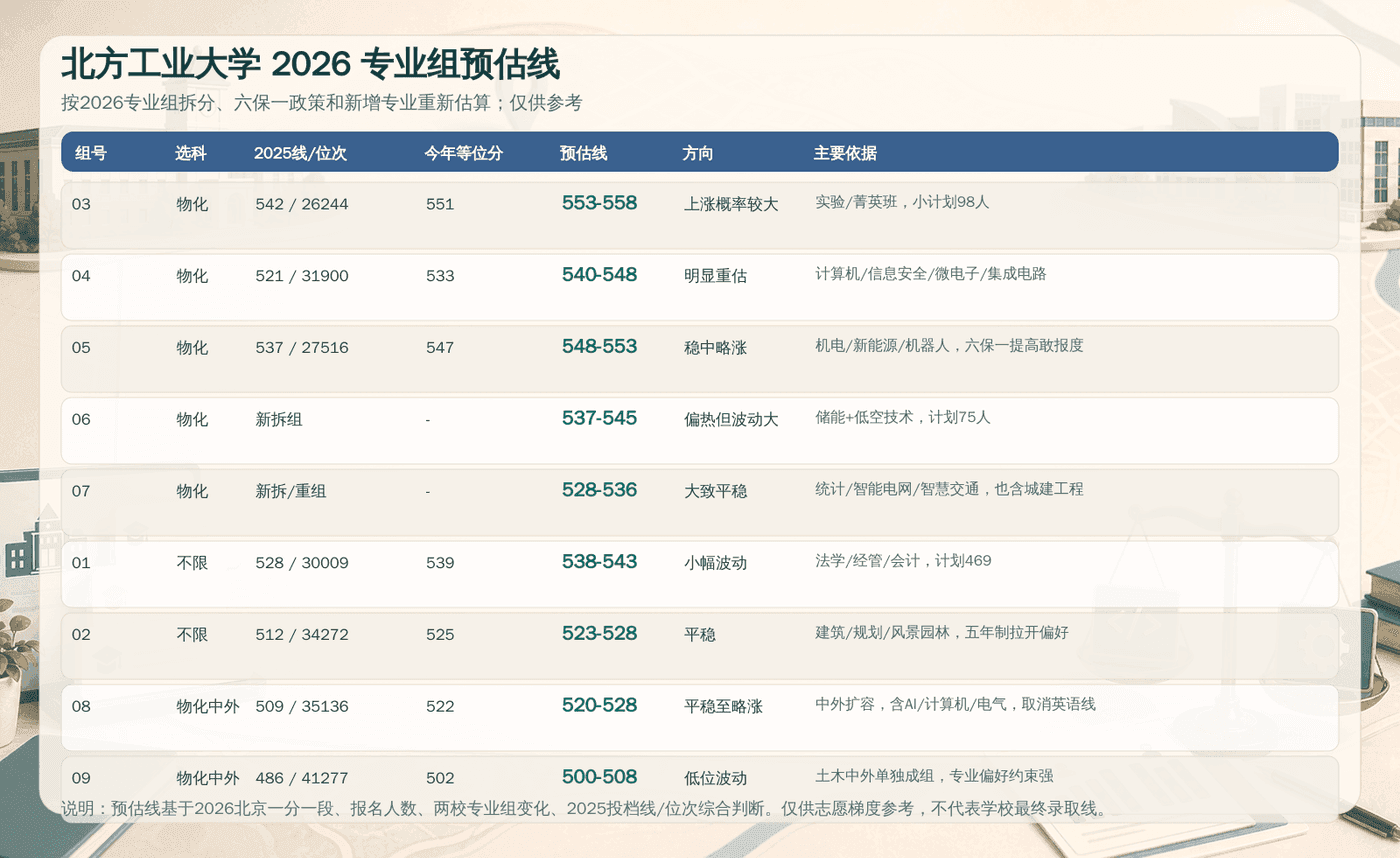Click equivalent score 547

[440, 348]
